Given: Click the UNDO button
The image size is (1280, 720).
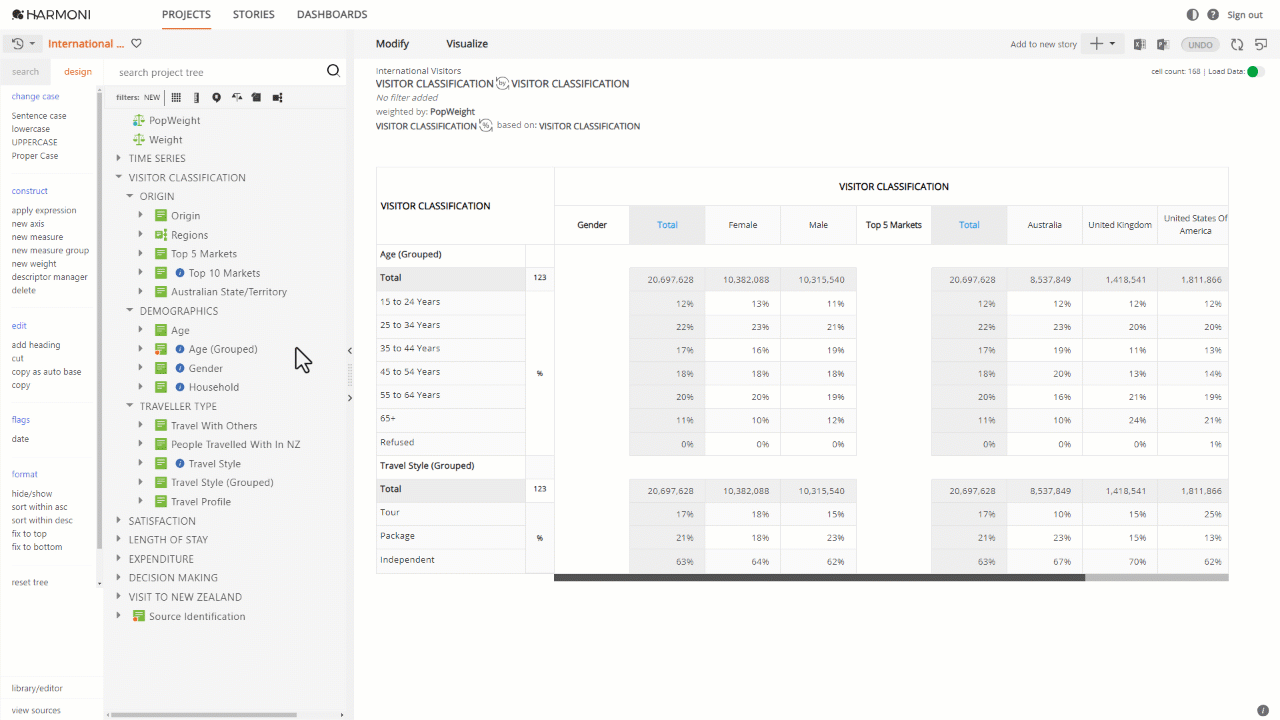Looking at the screenshot, I should pos(1200,44).
